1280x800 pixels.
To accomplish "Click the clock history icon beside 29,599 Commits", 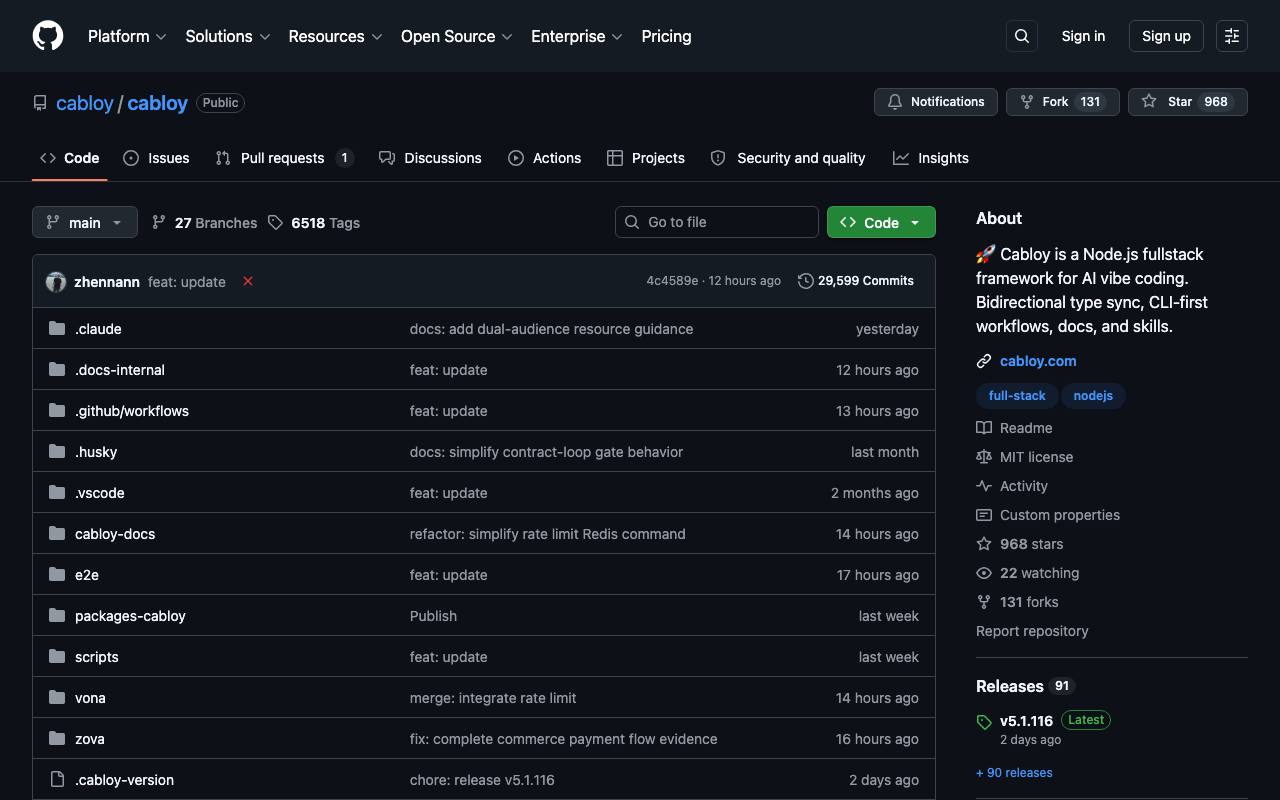I will point(806,281).
